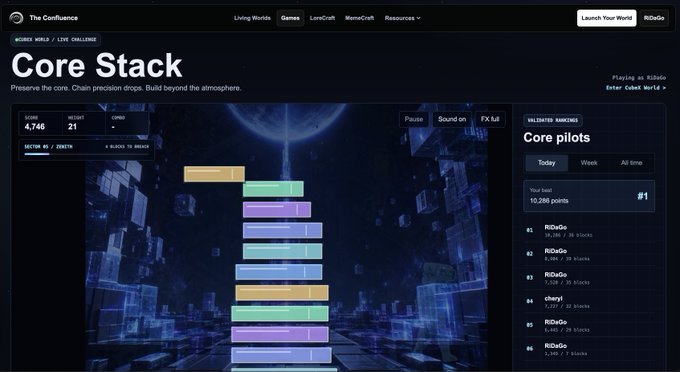Open the Living Worlds menu item
This screenshot has width=680, height=372.
point(252,18)
